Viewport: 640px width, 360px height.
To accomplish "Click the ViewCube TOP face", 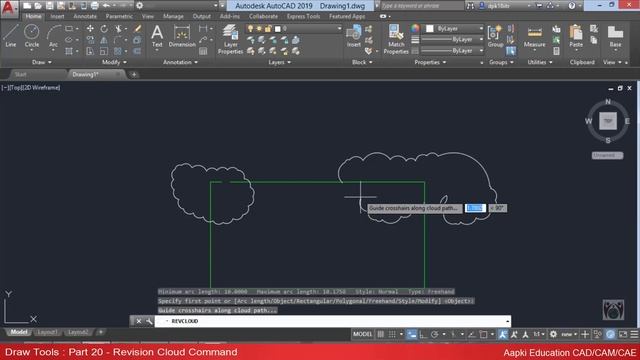I will click(x=608, y=121).
